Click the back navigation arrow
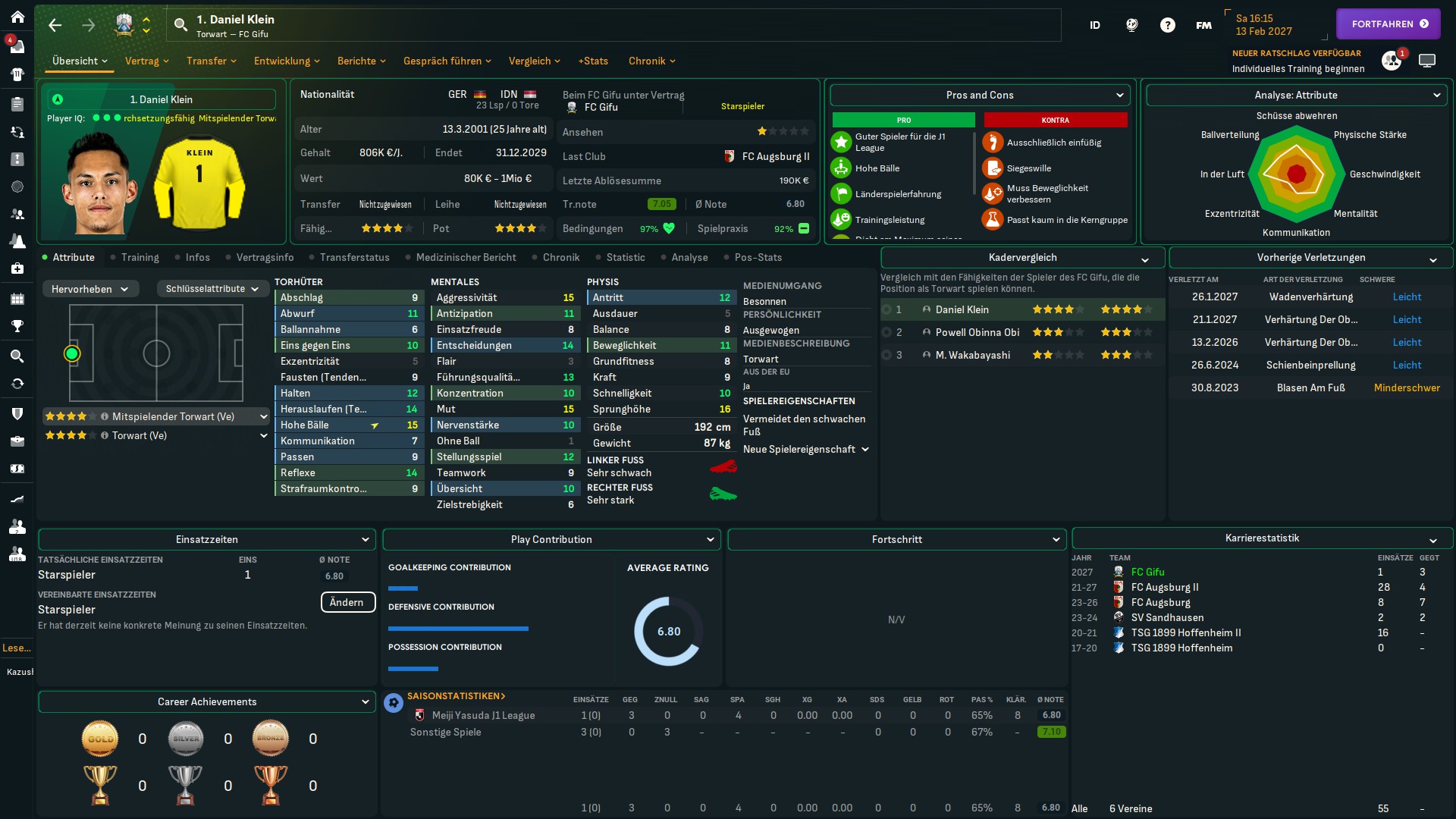Viewport: 1456px width, 819px height. tap(55, 25)
